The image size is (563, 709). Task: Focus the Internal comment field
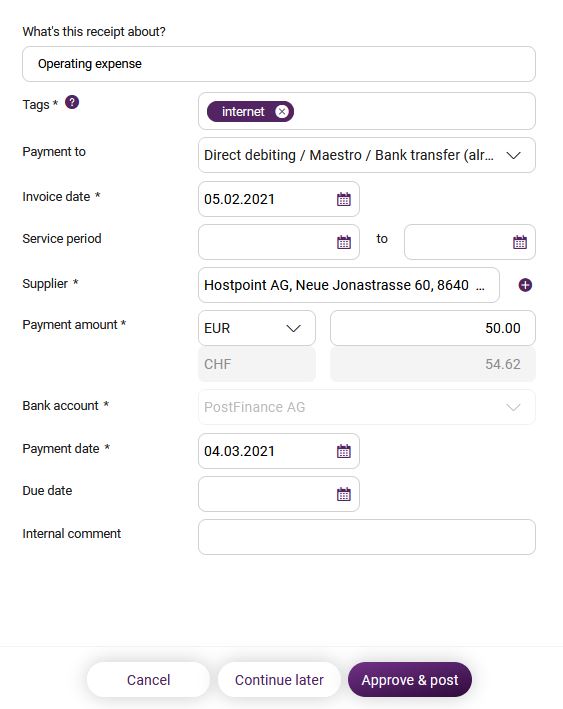pyautogui.click(x=367, y=537)
